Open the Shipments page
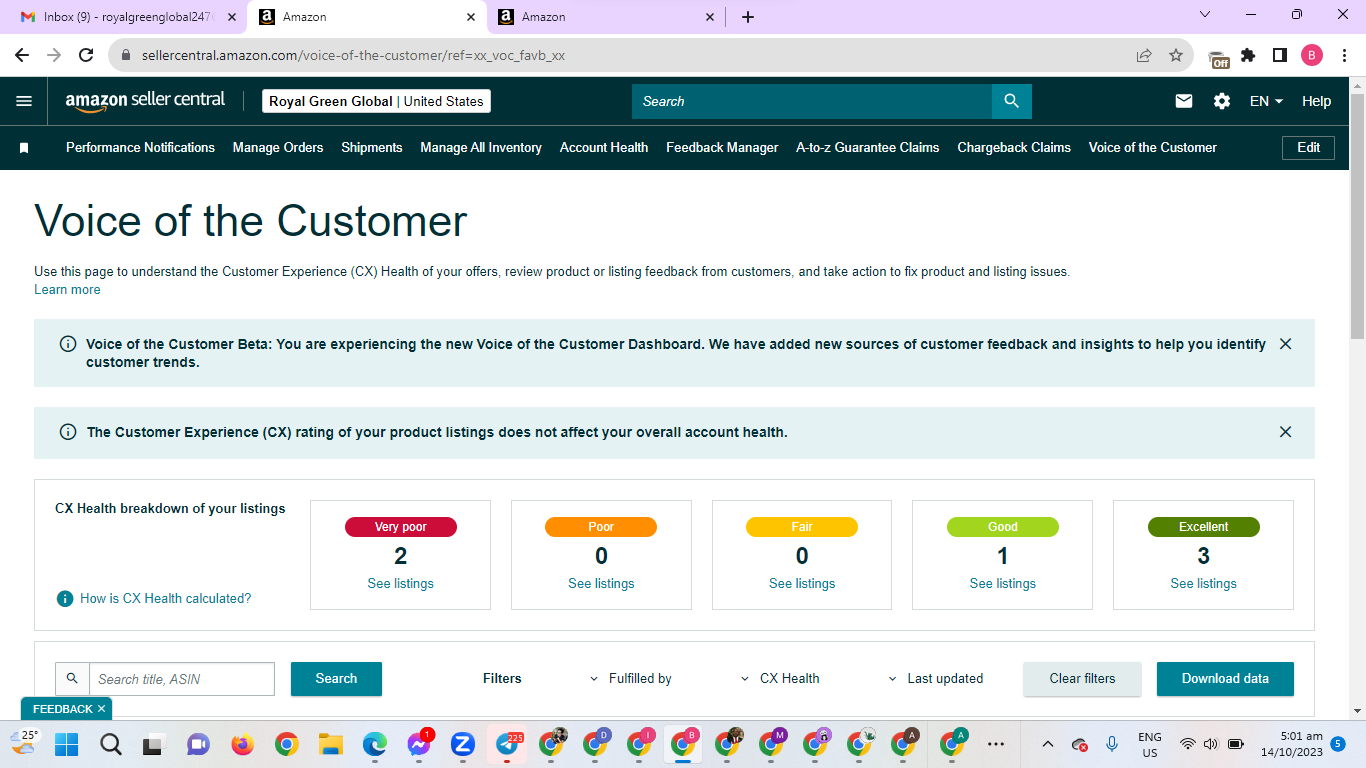This screenshot has height=768, width=1366. point(372,148)
